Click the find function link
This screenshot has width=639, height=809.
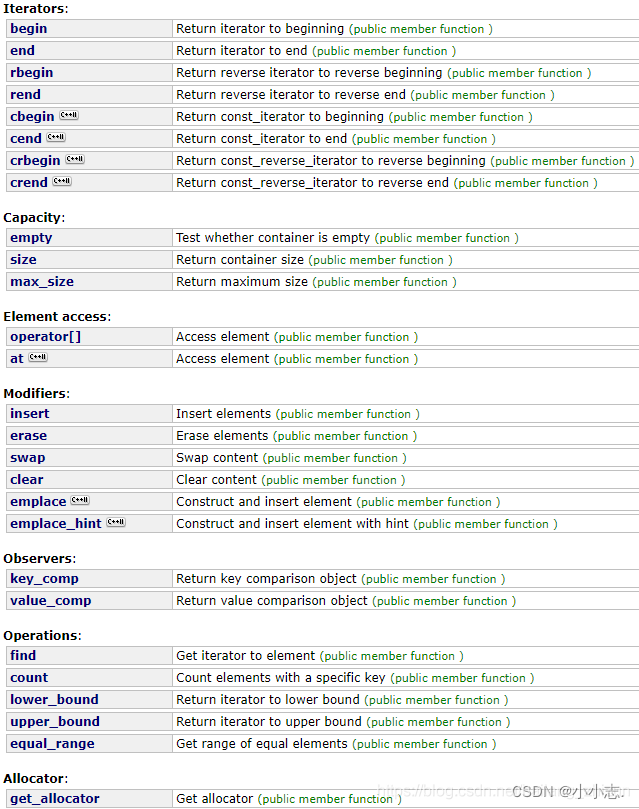(x=23, y=655)
